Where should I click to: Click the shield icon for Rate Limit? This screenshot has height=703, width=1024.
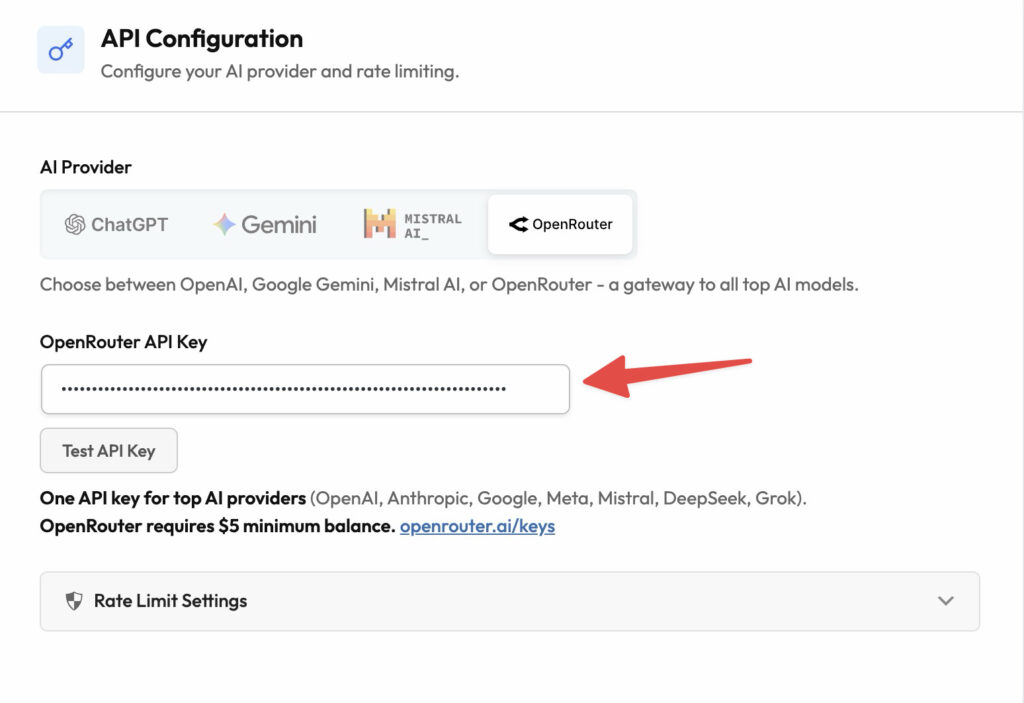tap(73, 601)
